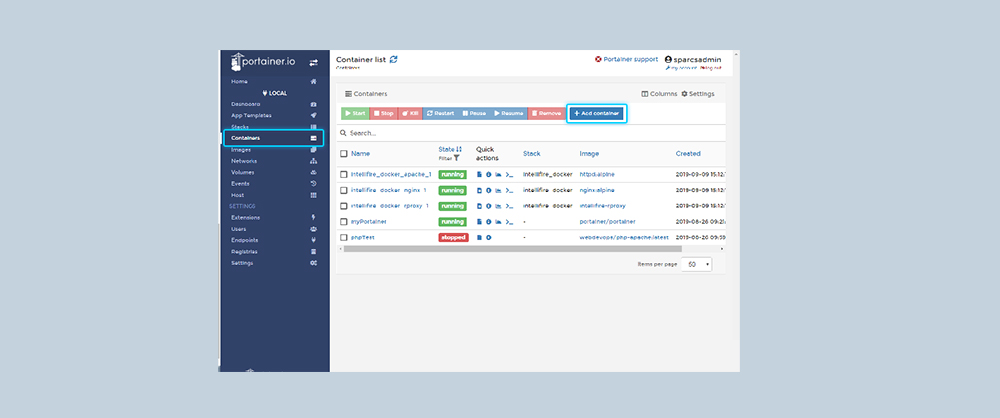Click the Networks sitemap icon
The width and height of the screenshot is (1000, 418).
point(313,161)
